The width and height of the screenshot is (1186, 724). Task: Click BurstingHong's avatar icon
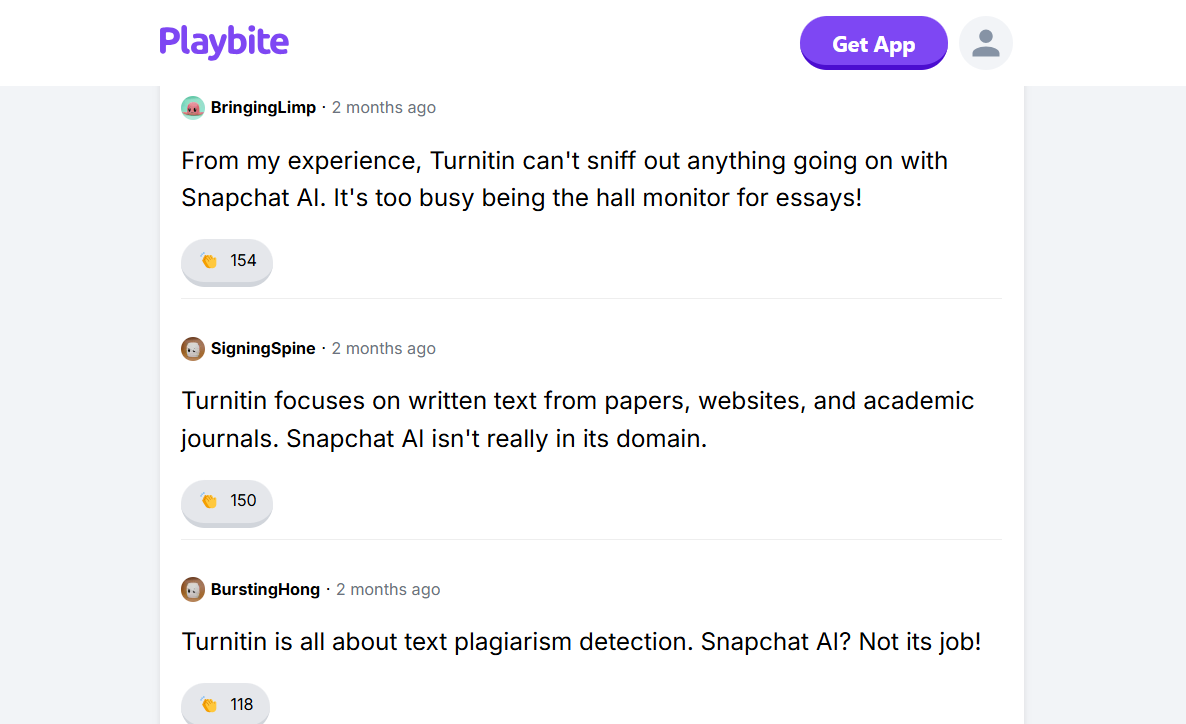193,590
